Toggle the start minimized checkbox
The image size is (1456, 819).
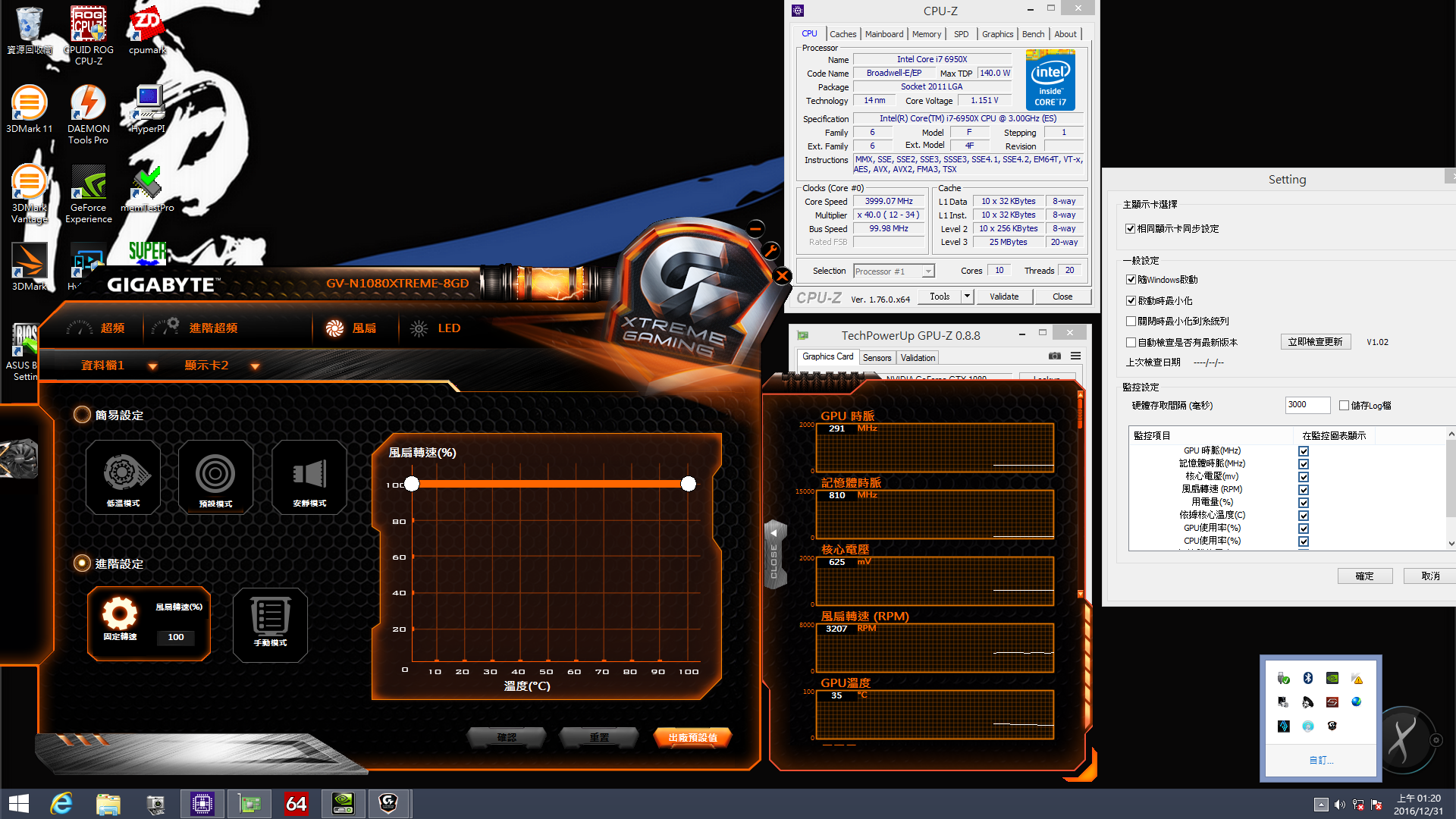[x=1131, y=300]
